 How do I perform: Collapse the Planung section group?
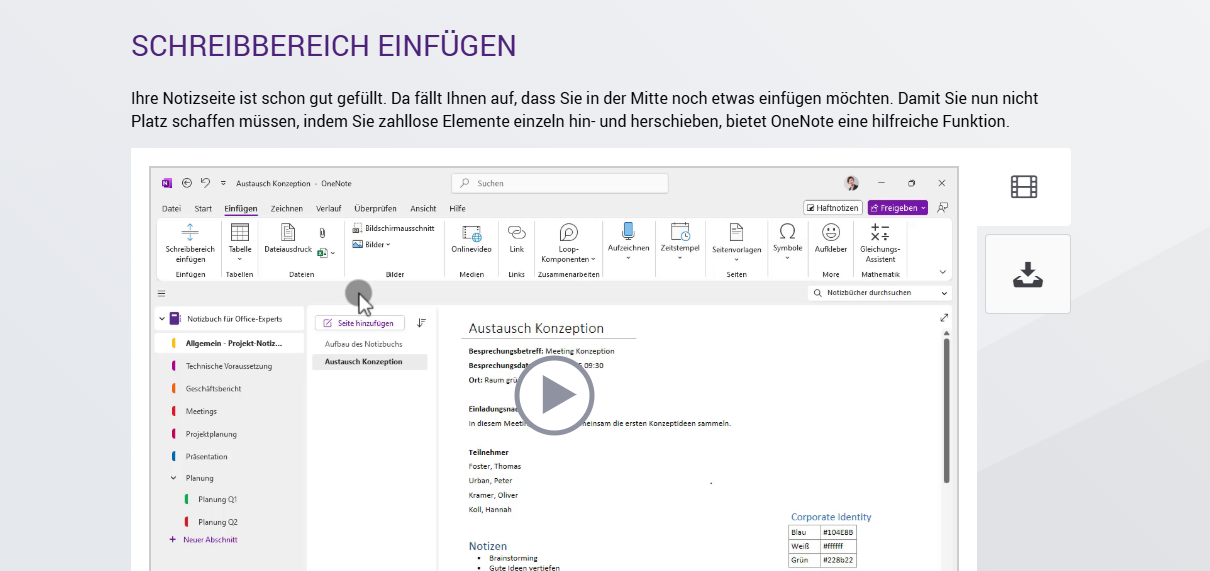[173, 478]
